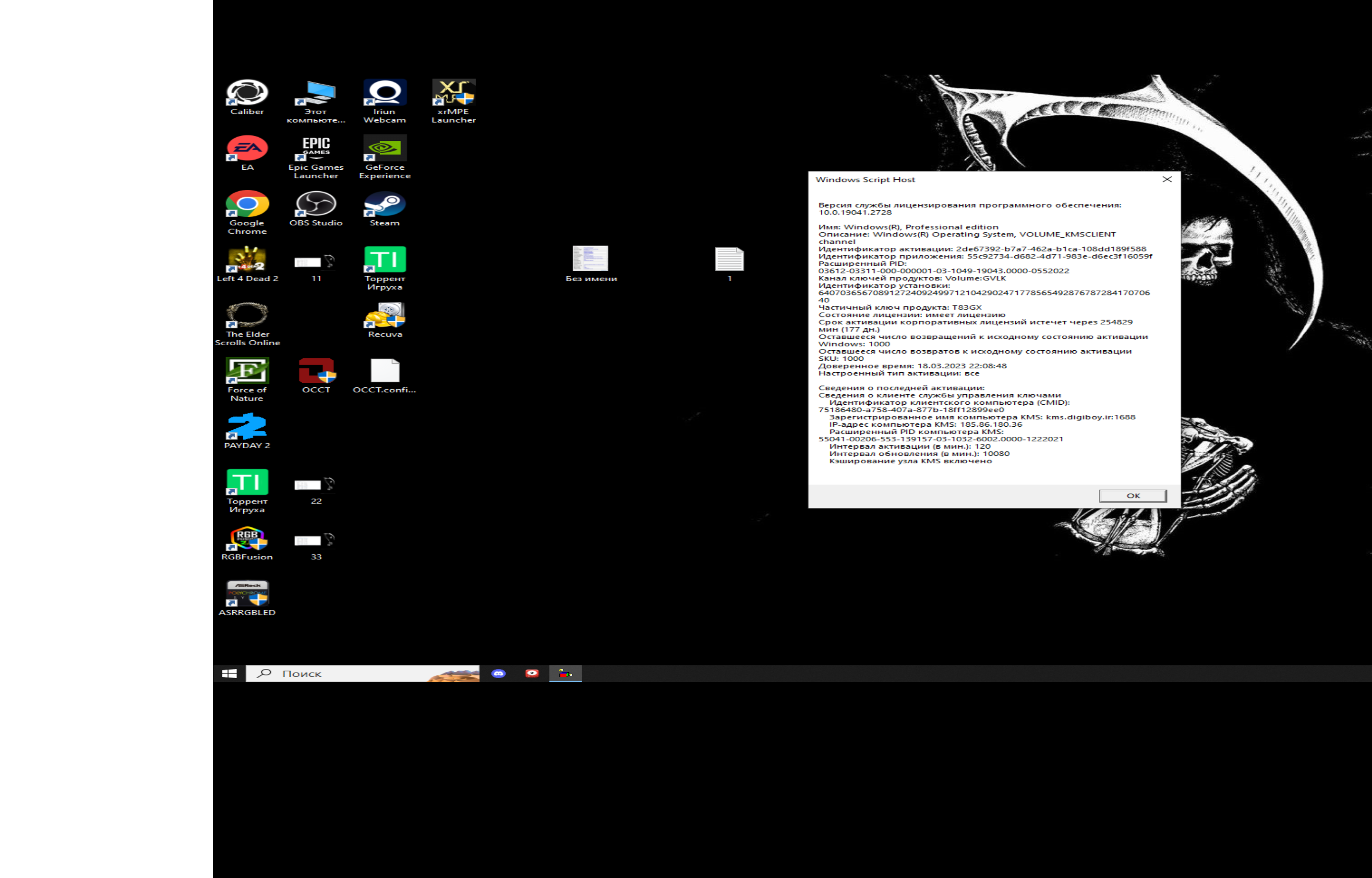Select the Без имени desktop file

(x=591, y=264)
